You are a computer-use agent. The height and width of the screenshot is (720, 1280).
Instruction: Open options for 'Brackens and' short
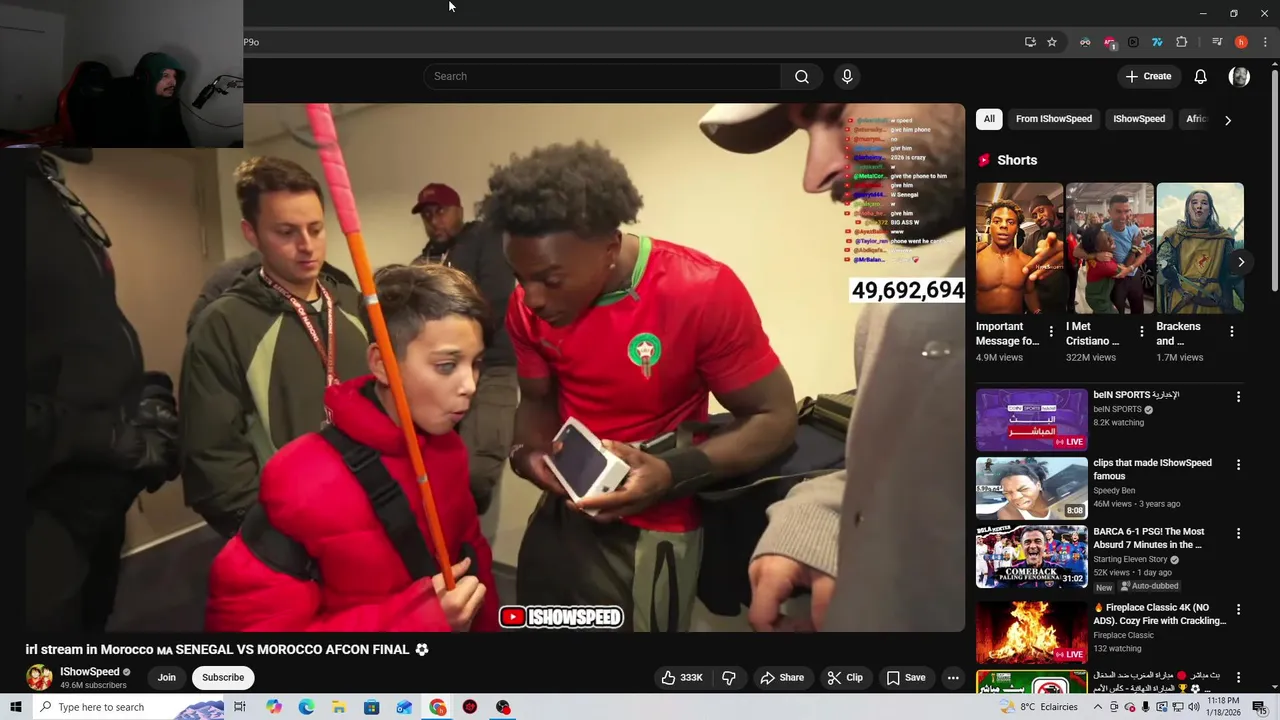1231,331
